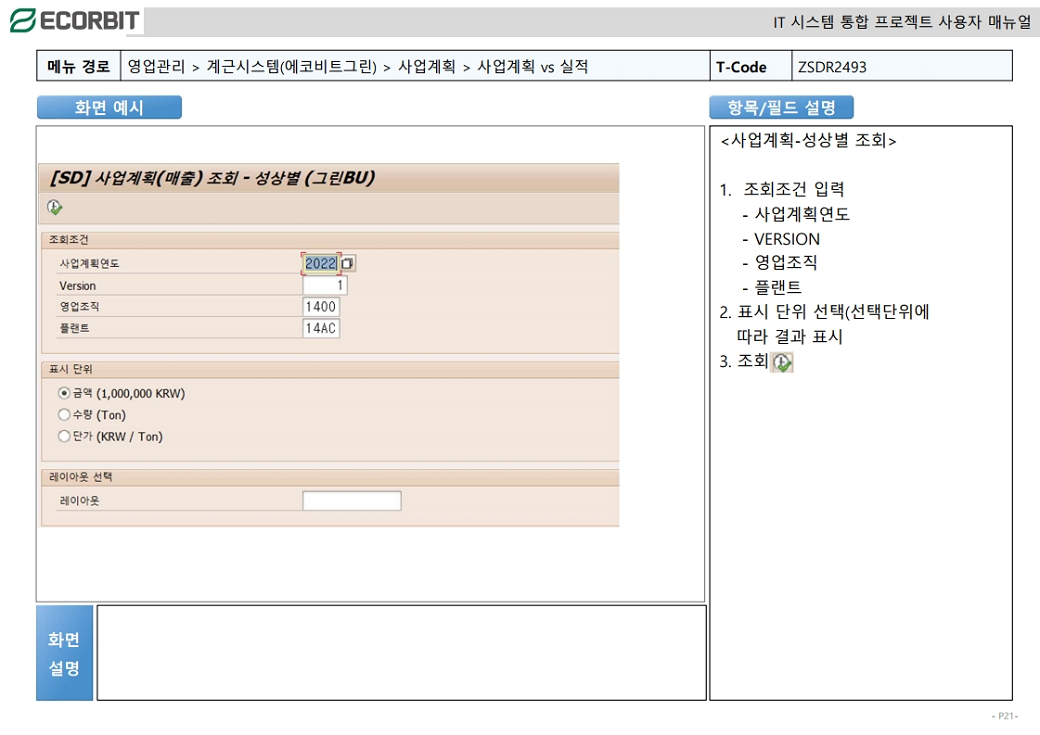Focus the Version input field
The image size is (1040, 735).
click(324, 286)
